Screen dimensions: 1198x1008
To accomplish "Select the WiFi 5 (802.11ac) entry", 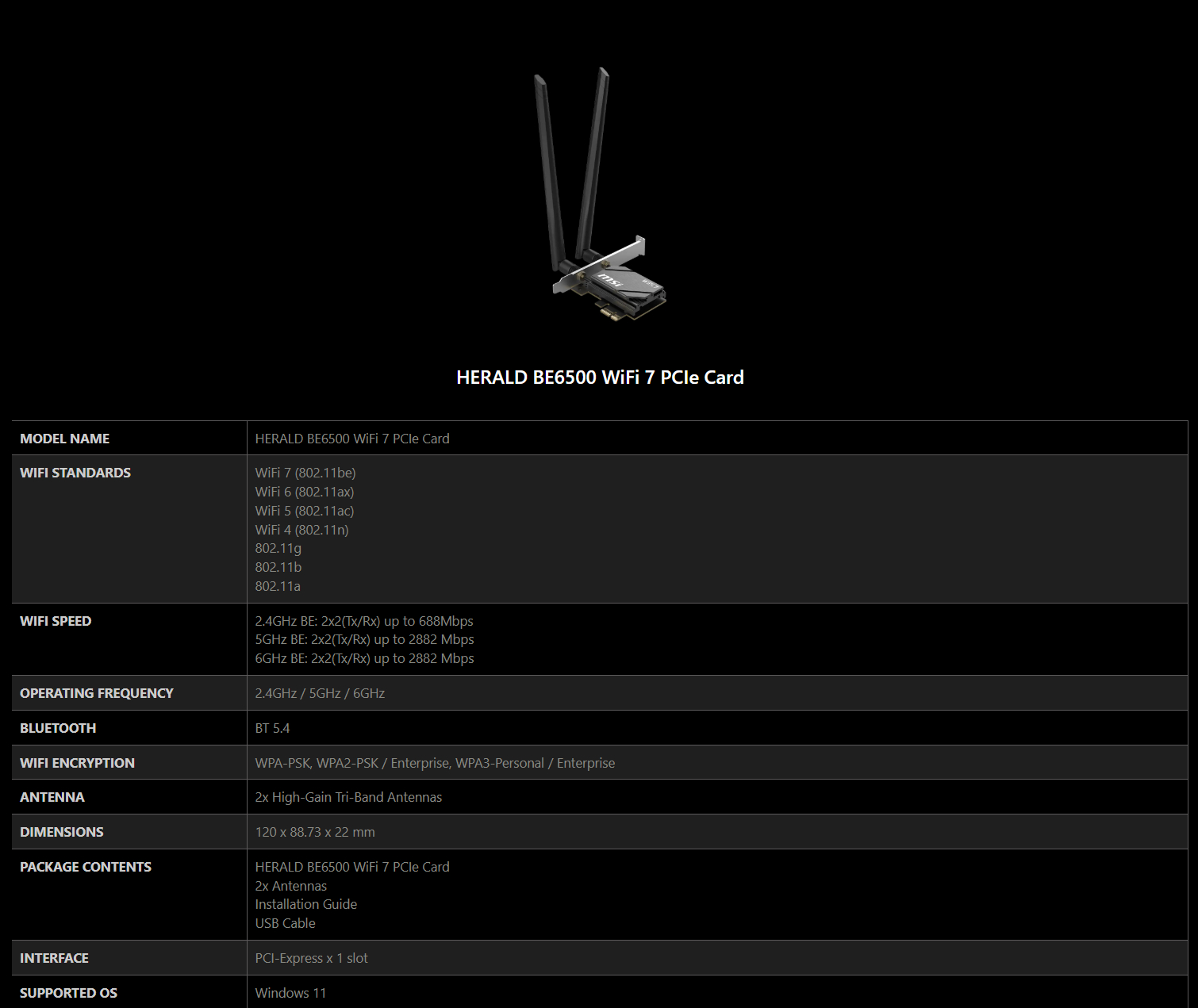I will (x=305, y=511).
